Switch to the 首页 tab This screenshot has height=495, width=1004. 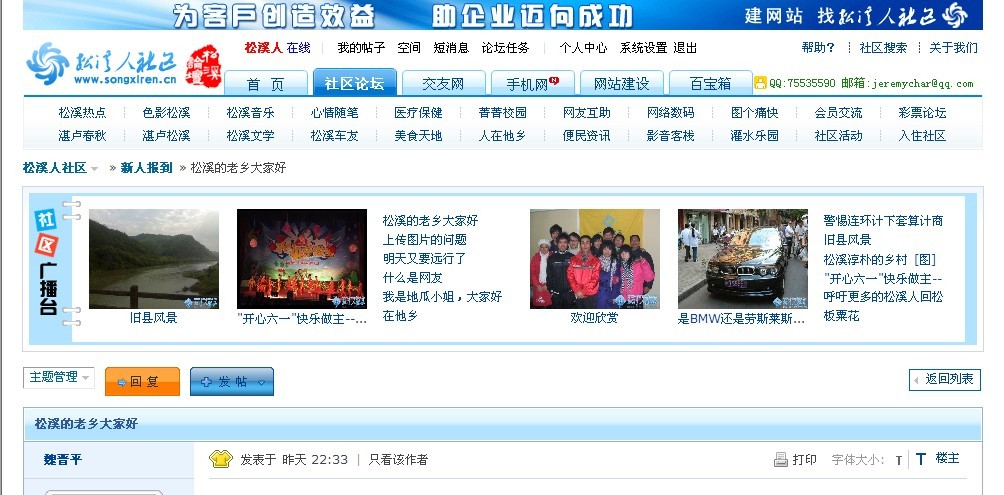265,84
